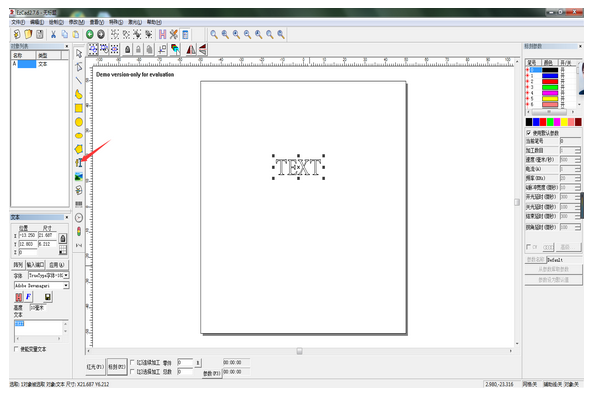
Task: Click the pointer selection tool
Action: (x=79, y=54)
